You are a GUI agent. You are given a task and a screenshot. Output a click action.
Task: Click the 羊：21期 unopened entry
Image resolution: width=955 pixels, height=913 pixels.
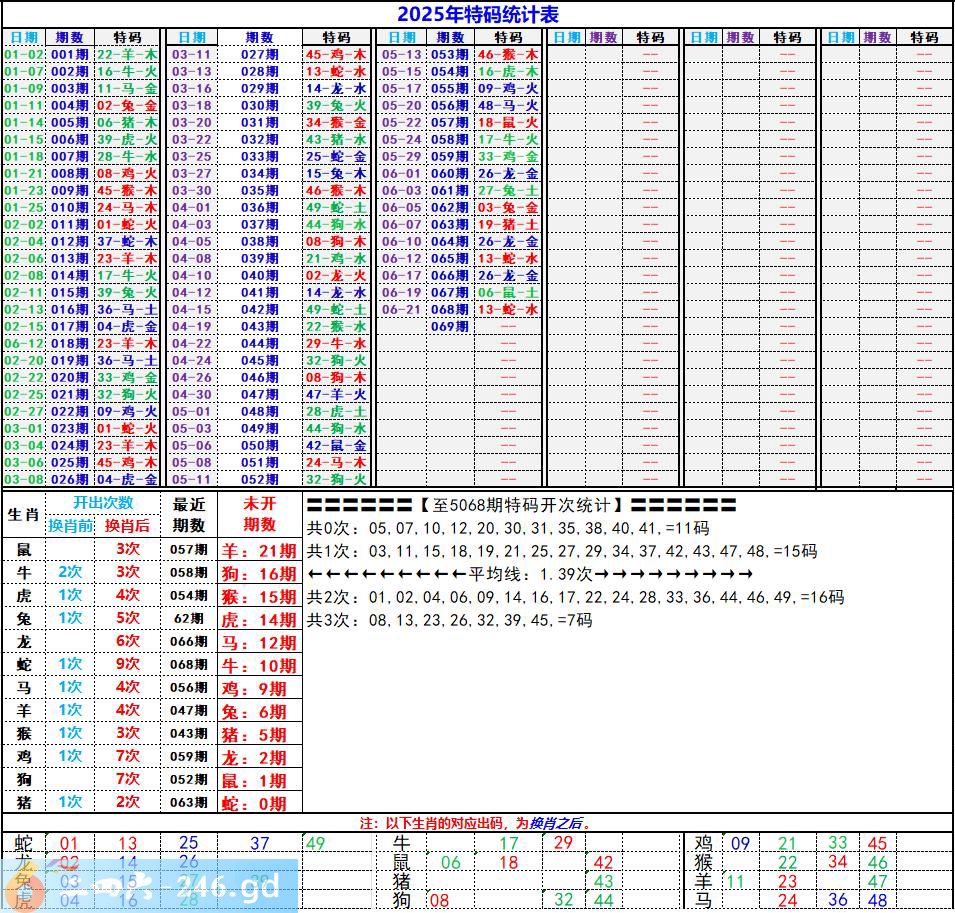tap(259, 550)
